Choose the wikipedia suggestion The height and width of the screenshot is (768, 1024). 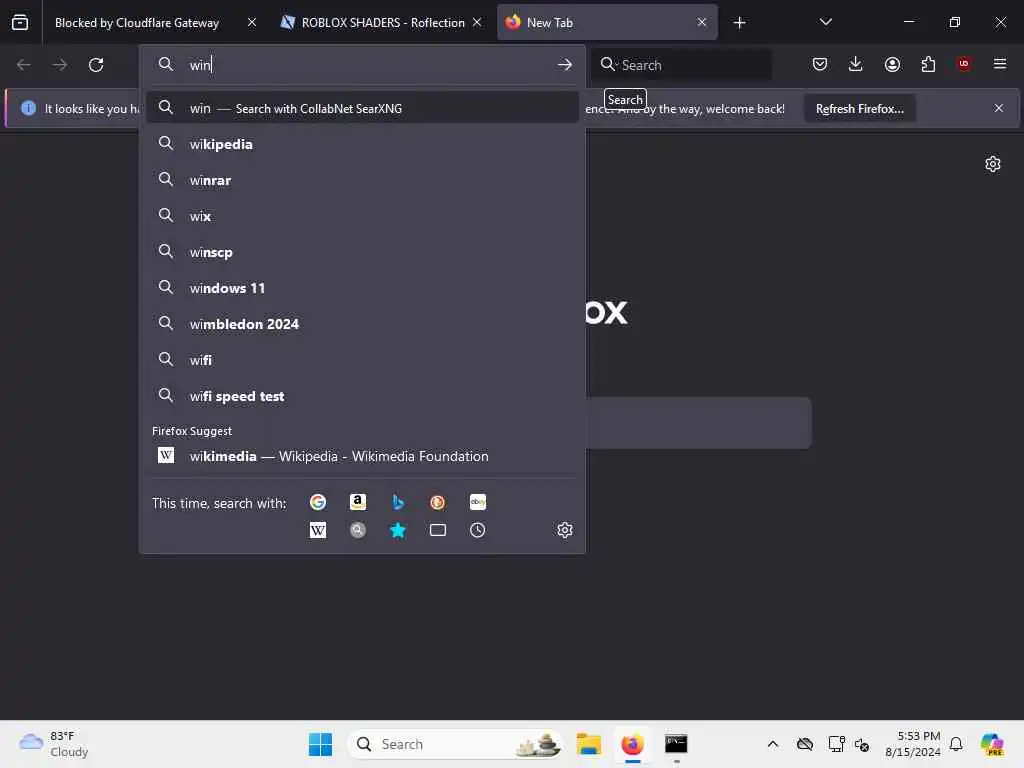tap(362, 144)
